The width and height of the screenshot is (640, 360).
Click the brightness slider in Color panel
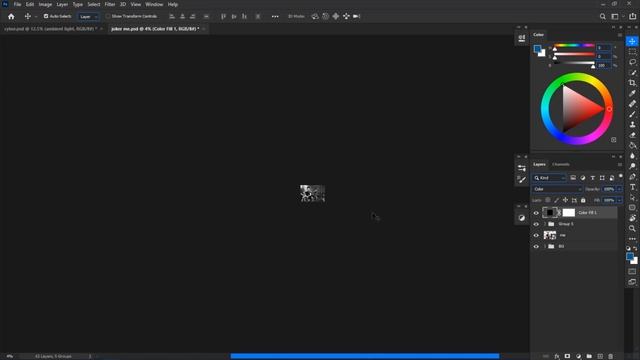coord(574,63)
